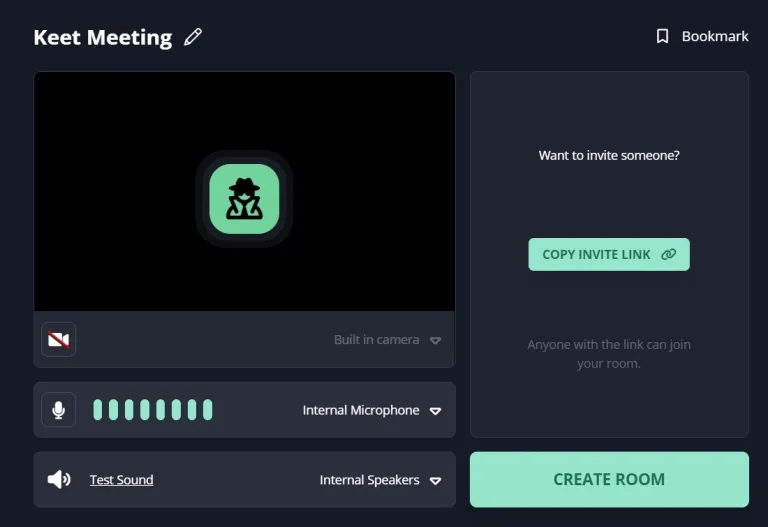The height and width of the screenshot is (527, 768).
Task: Click the Bookmark flag icon
Action: (x=662, y=36)
